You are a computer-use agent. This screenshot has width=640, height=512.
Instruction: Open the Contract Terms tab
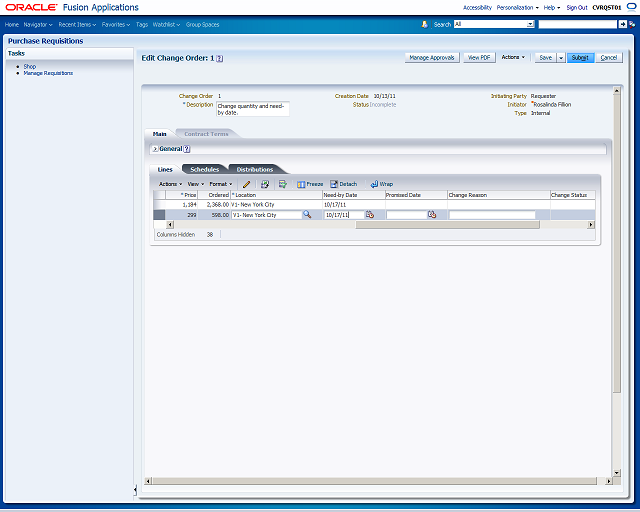(206, 134)
